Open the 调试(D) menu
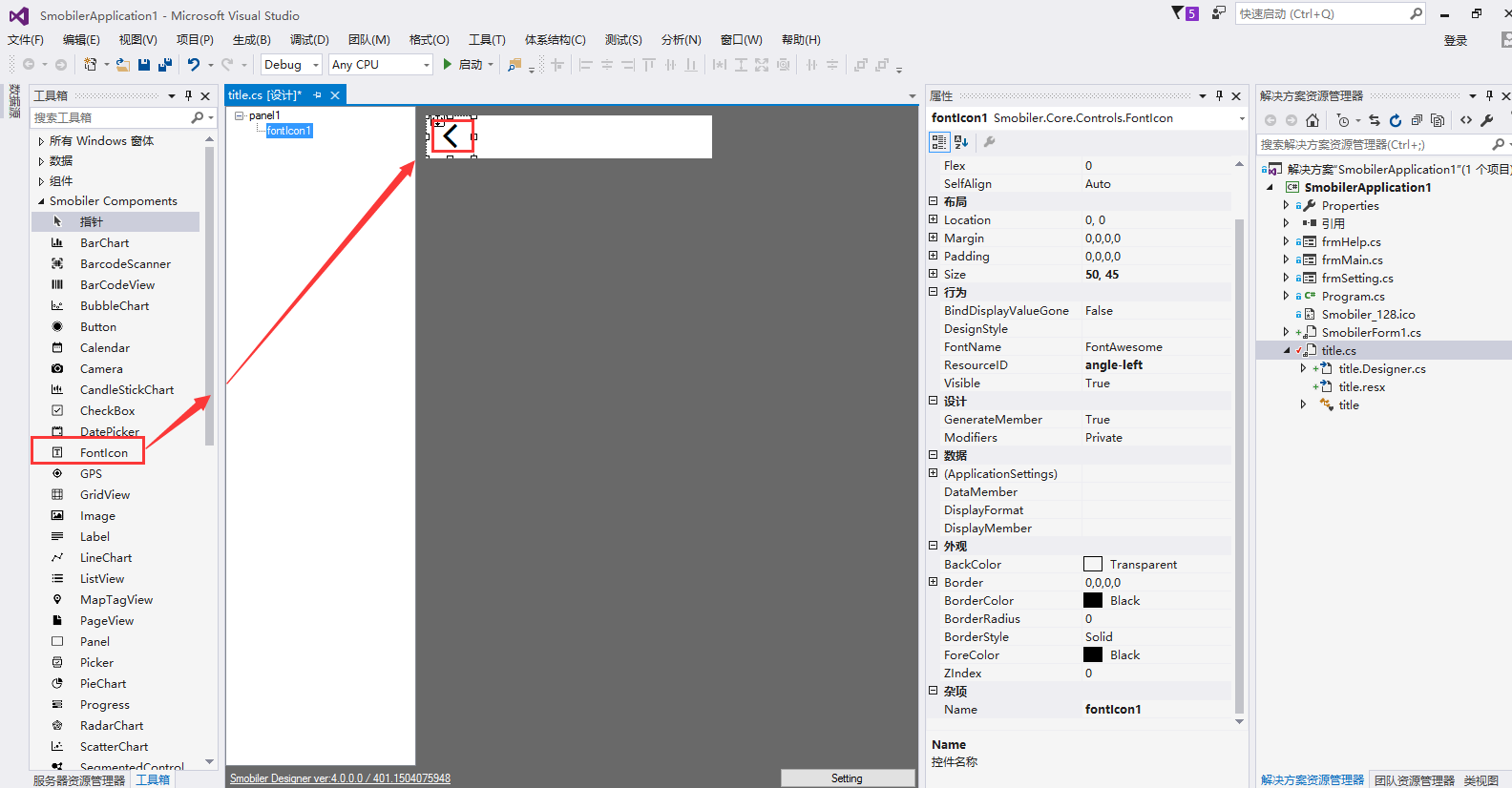Screen dimensions: 1512x788 coord(309,39)
